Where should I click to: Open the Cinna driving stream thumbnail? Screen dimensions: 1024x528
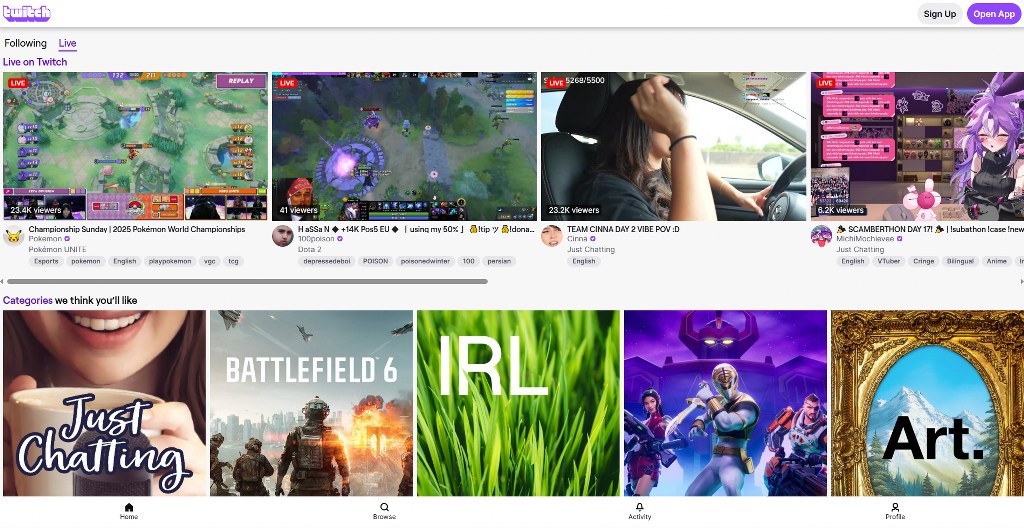[674, 146]
